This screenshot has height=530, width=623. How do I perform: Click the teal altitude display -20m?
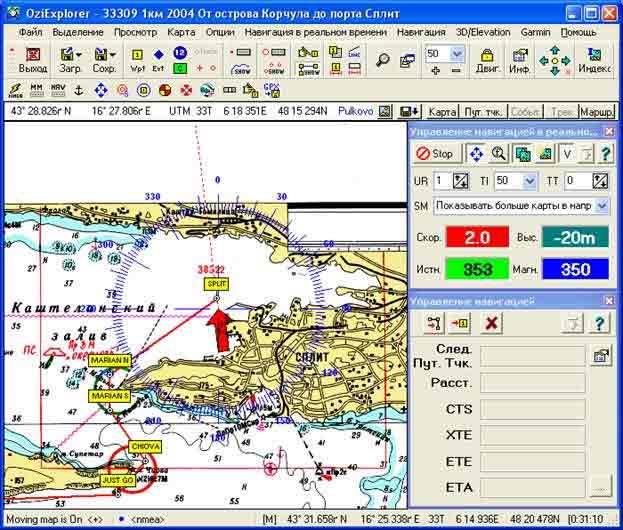click(x=575, y=237)
